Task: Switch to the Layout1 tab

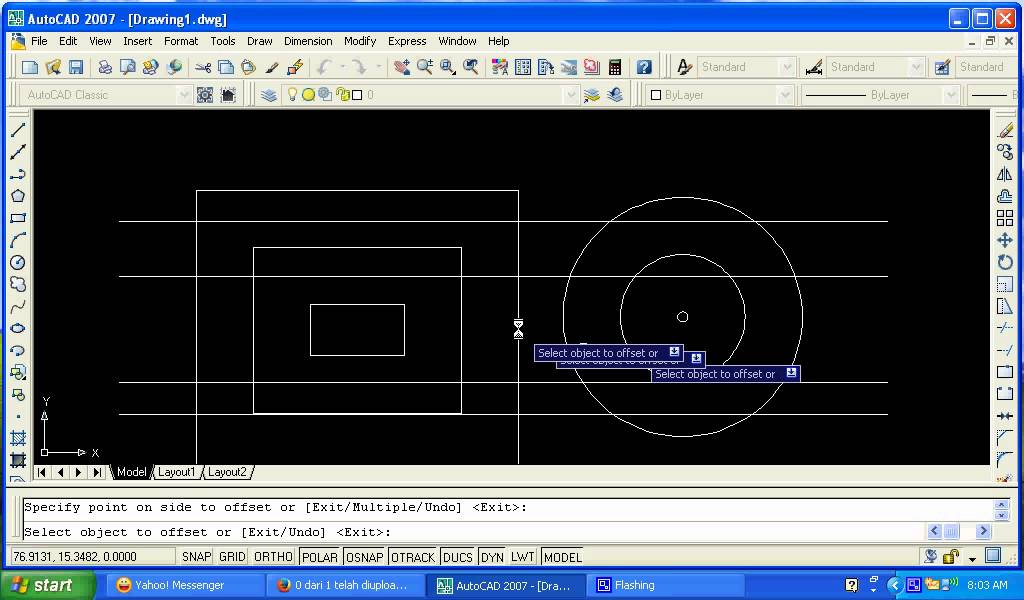Action: [176, 471]
